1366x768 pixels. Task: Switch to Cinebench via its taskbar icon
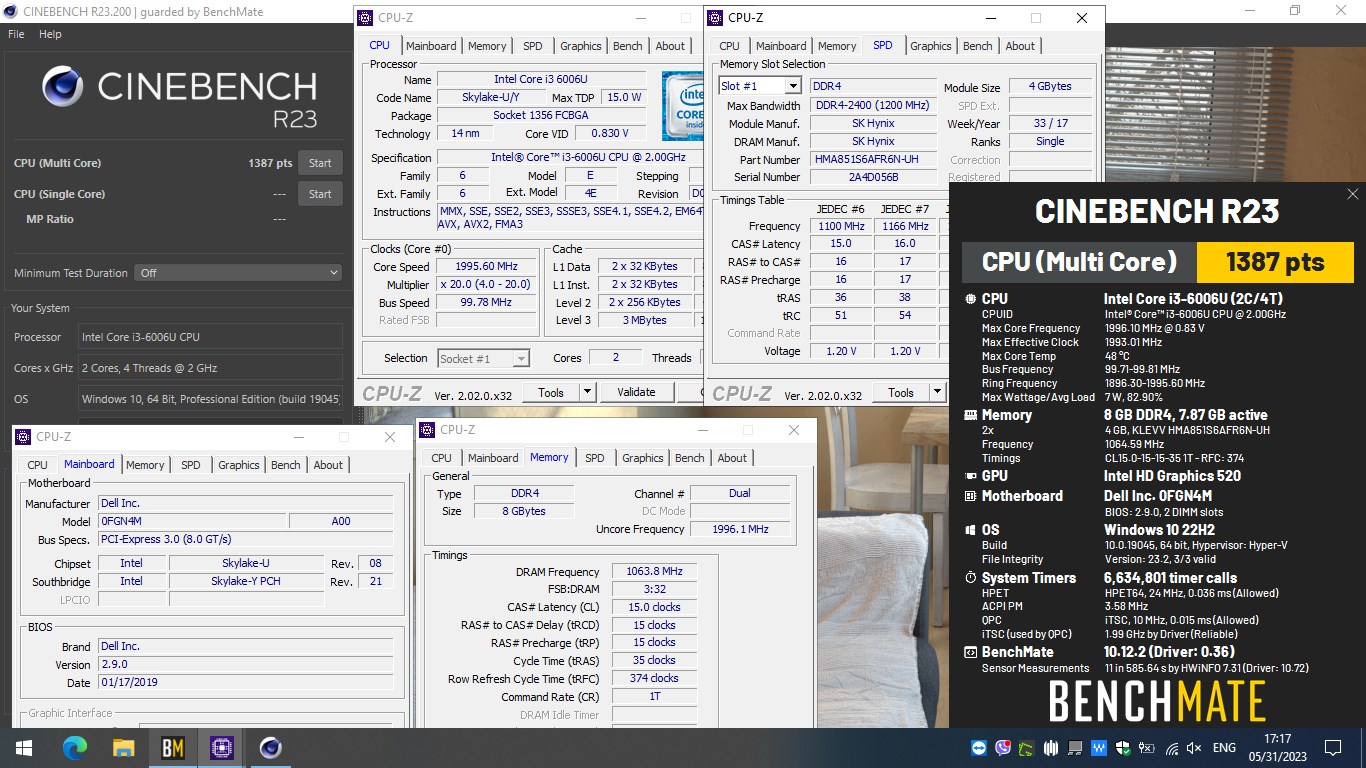(x=270, y=747)
